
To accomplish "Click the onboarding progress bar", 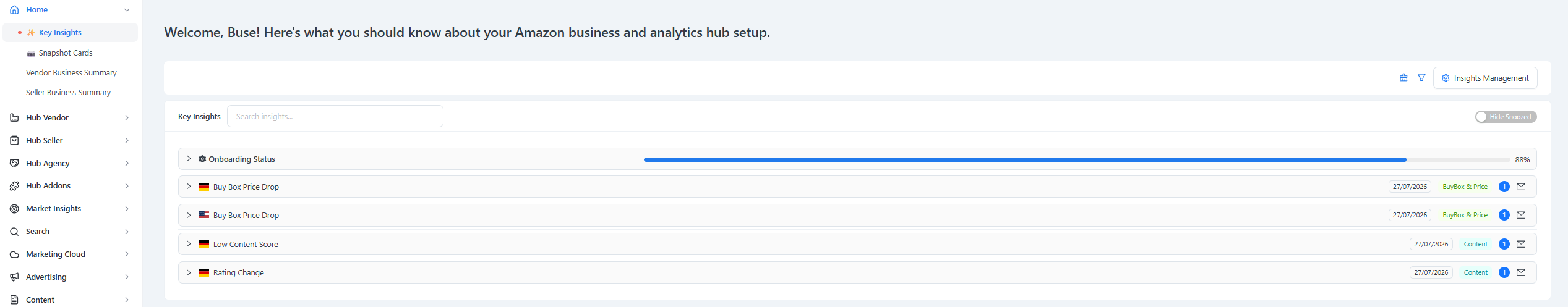I will (1077, 159).
